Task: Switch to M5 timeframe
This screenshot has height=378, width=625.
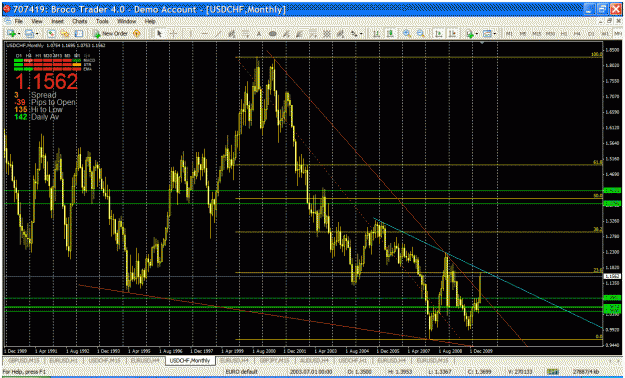Action: 523,34
